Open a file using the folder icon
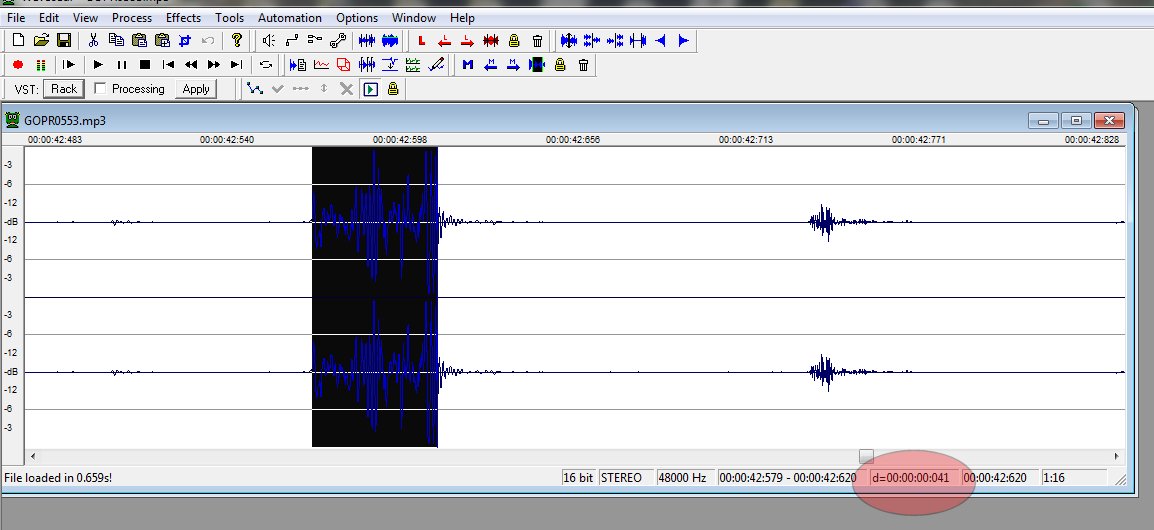Screen dimensions: 1154x530 (x=41, y=40)
